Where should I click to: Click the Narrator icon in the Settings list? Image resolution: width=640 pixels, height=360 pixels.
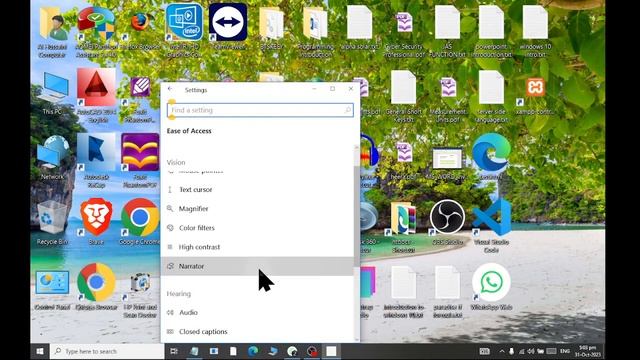point(170,266)
